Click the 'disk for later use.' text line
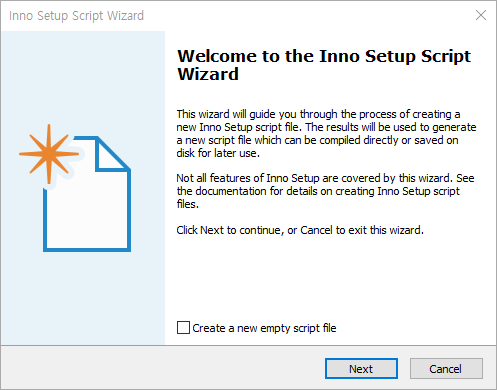The height and width of the screenshot is (390, 497). [x=218, y=153]
